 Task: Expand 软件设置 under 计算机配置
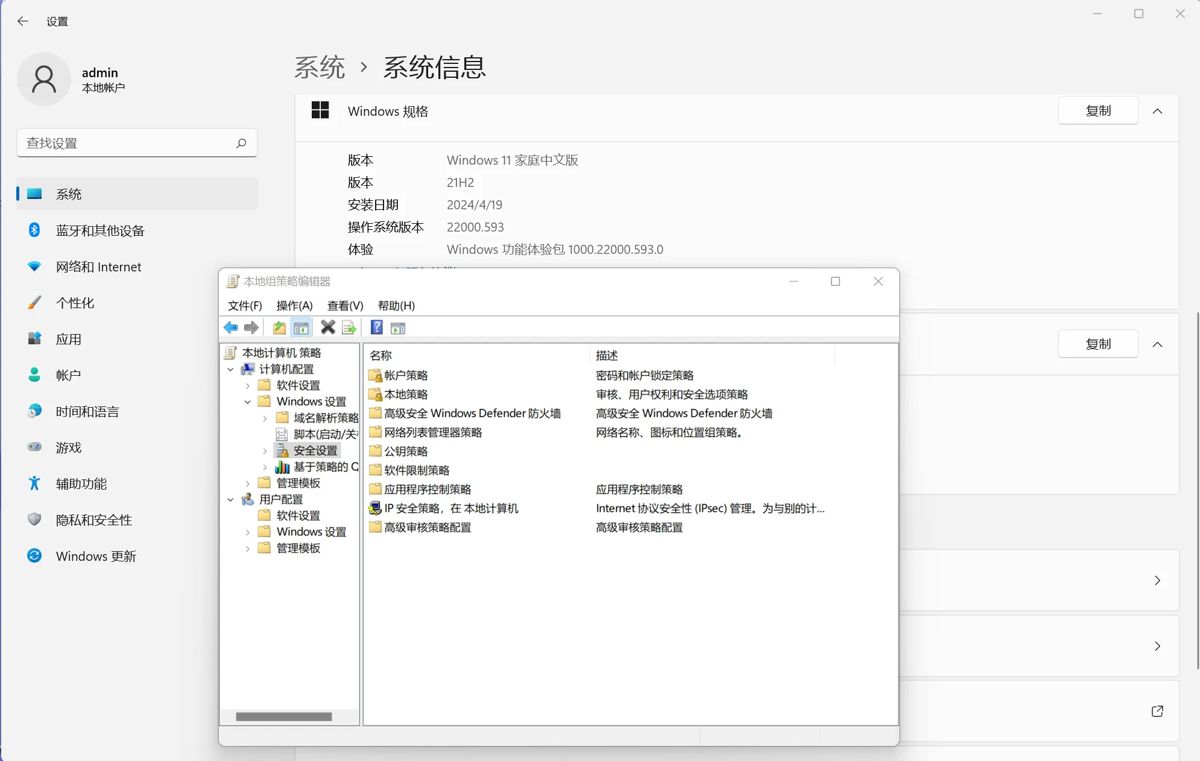[248, 385]
